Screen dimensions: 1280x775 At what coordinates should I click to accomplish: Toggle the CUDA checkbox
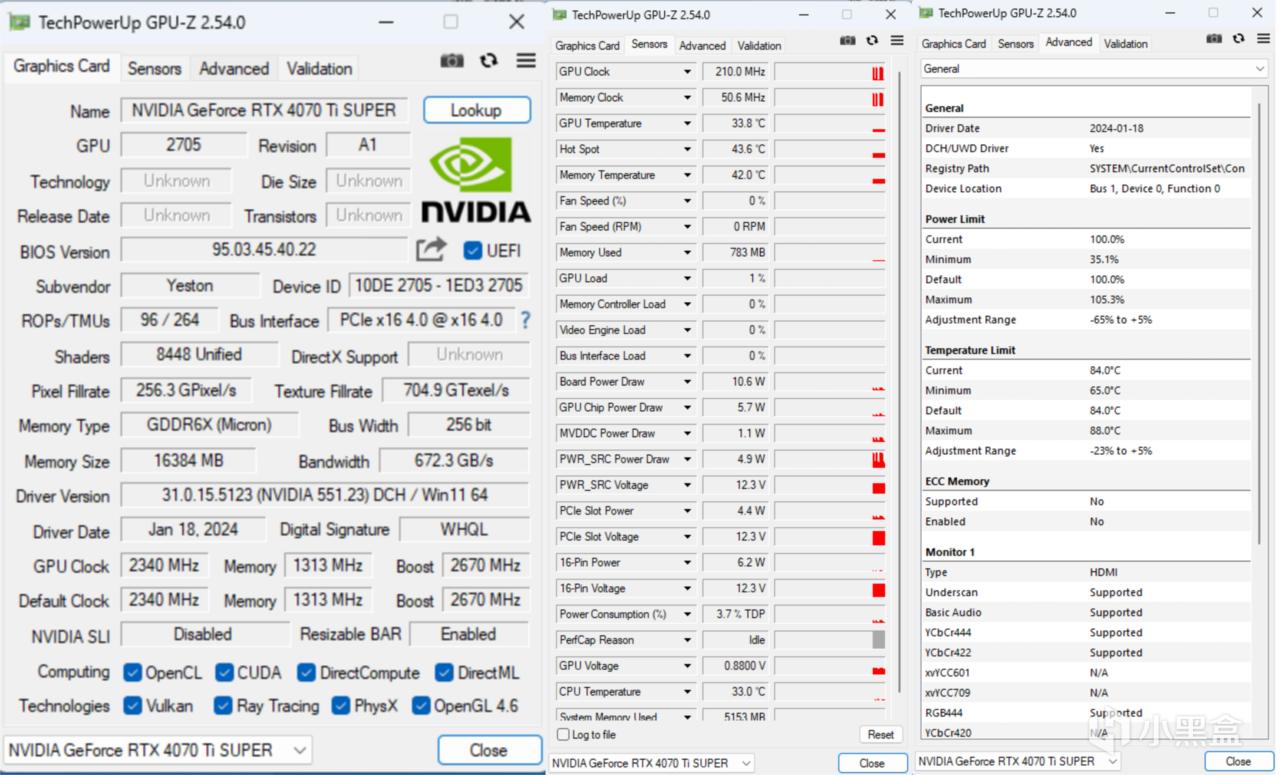[x=224, y=672]
